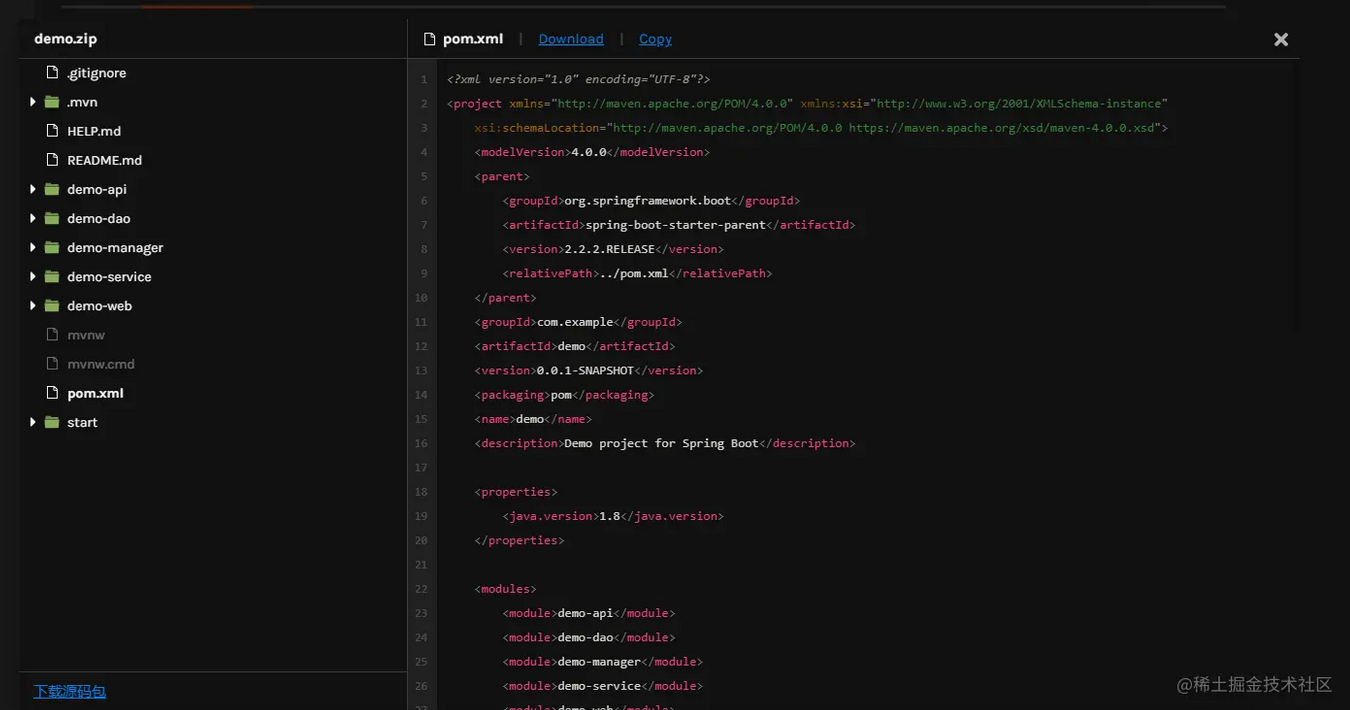The height and width of the screenshot is (710, 1350).
Task: Select the demo-service folder name
Action: (x=110, y=276)
